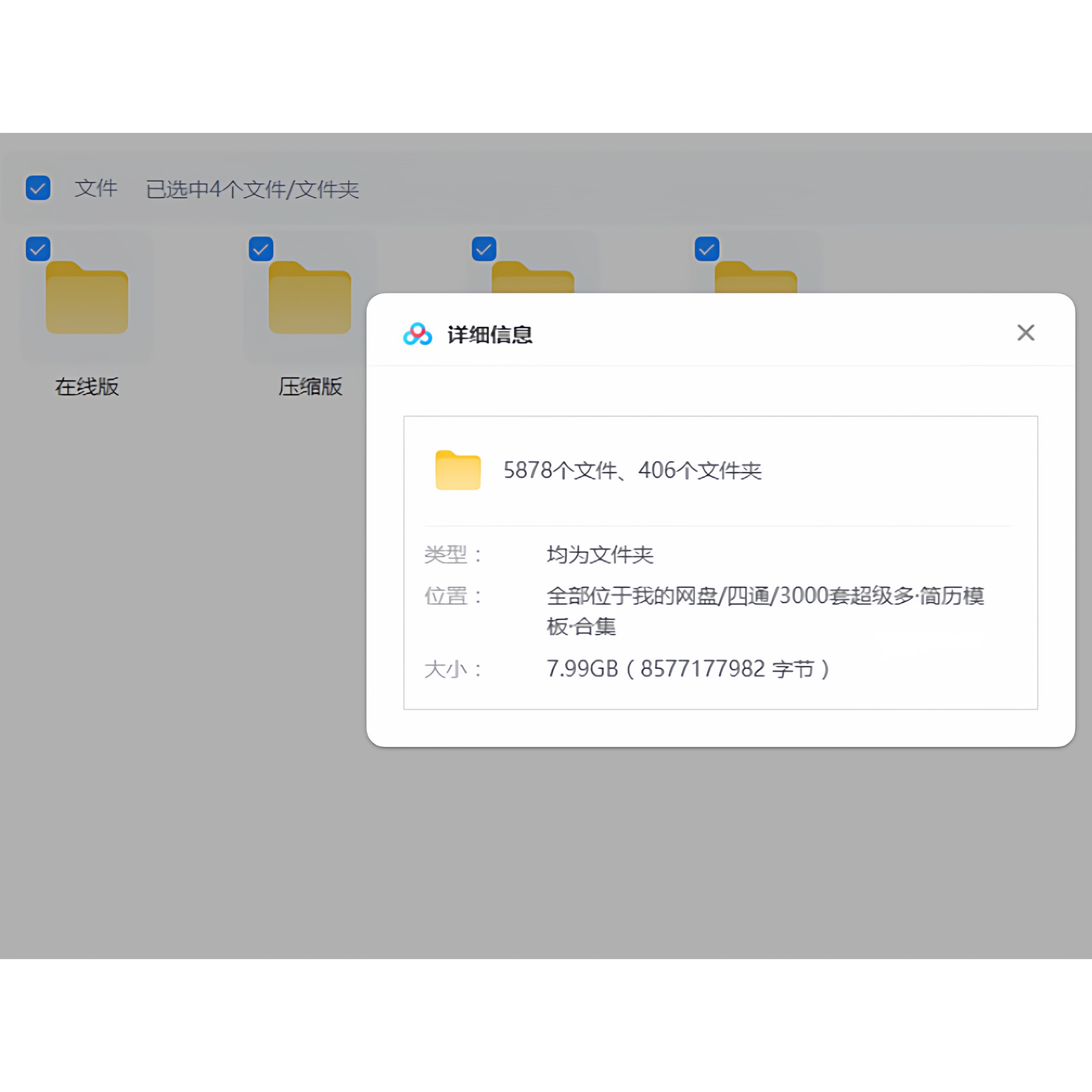Click the 详细信息 dialog title
This screenshot has width=1092, height=1092.
click(x=489, y=334)
